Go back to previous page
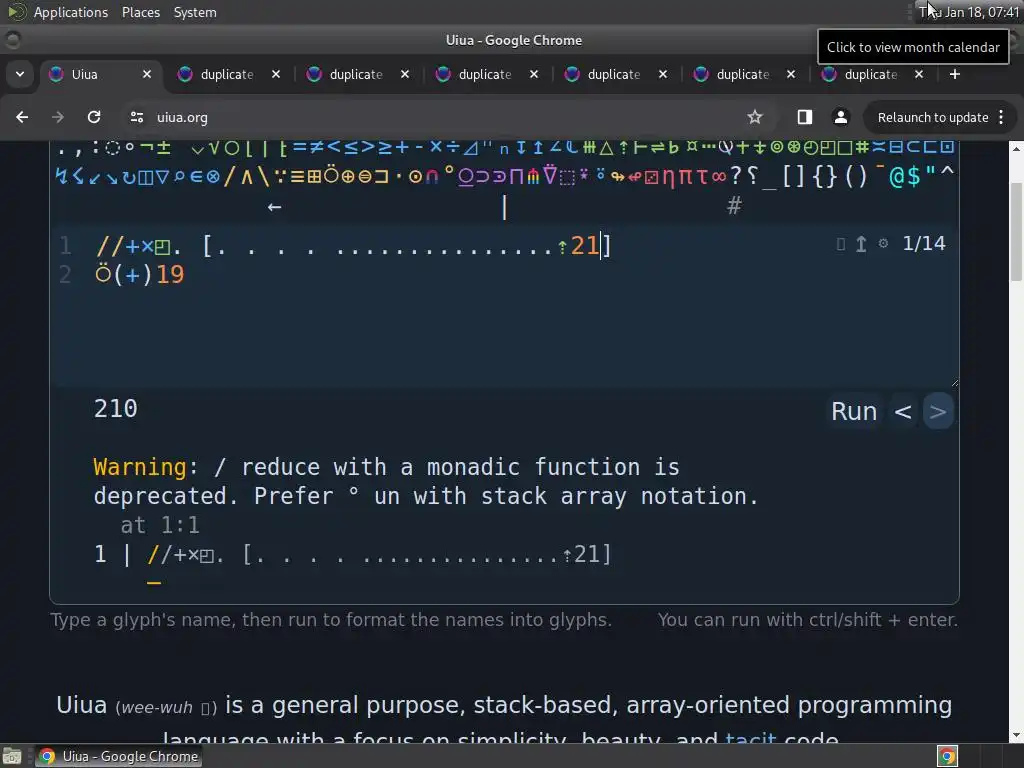This screenshot has height=768, width=1024. (22, 117)
